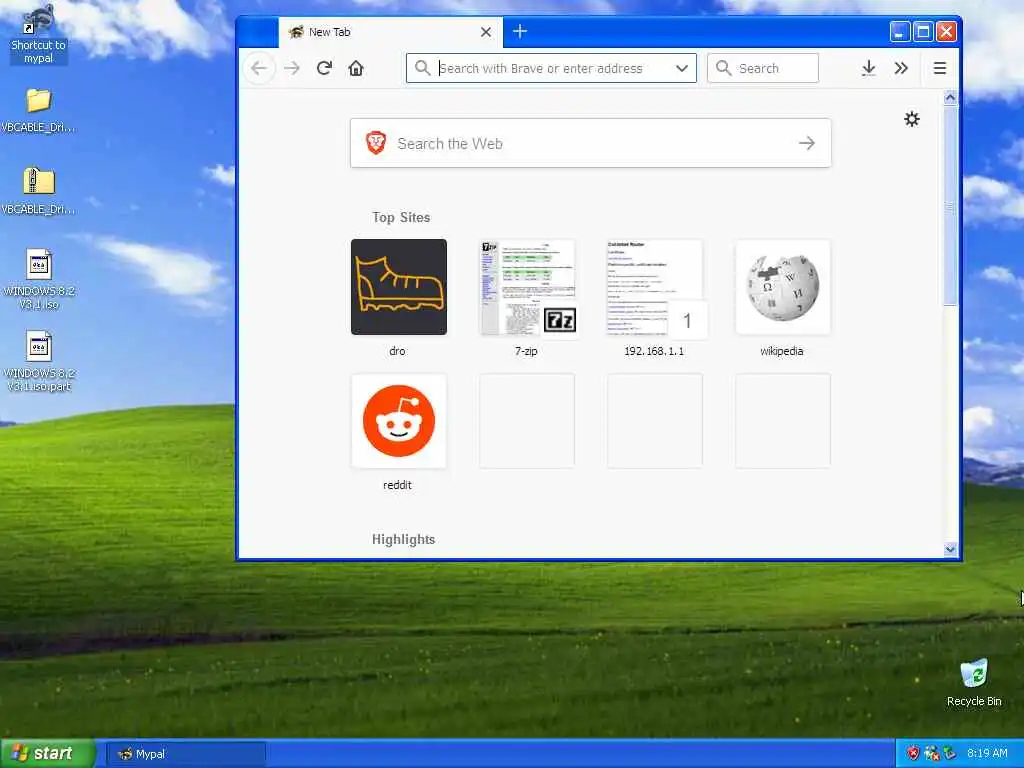Show more toolbar tools chevrons
Image resolution: width=1024 pixels, height=768 pixels.
[x=901, y=68]
